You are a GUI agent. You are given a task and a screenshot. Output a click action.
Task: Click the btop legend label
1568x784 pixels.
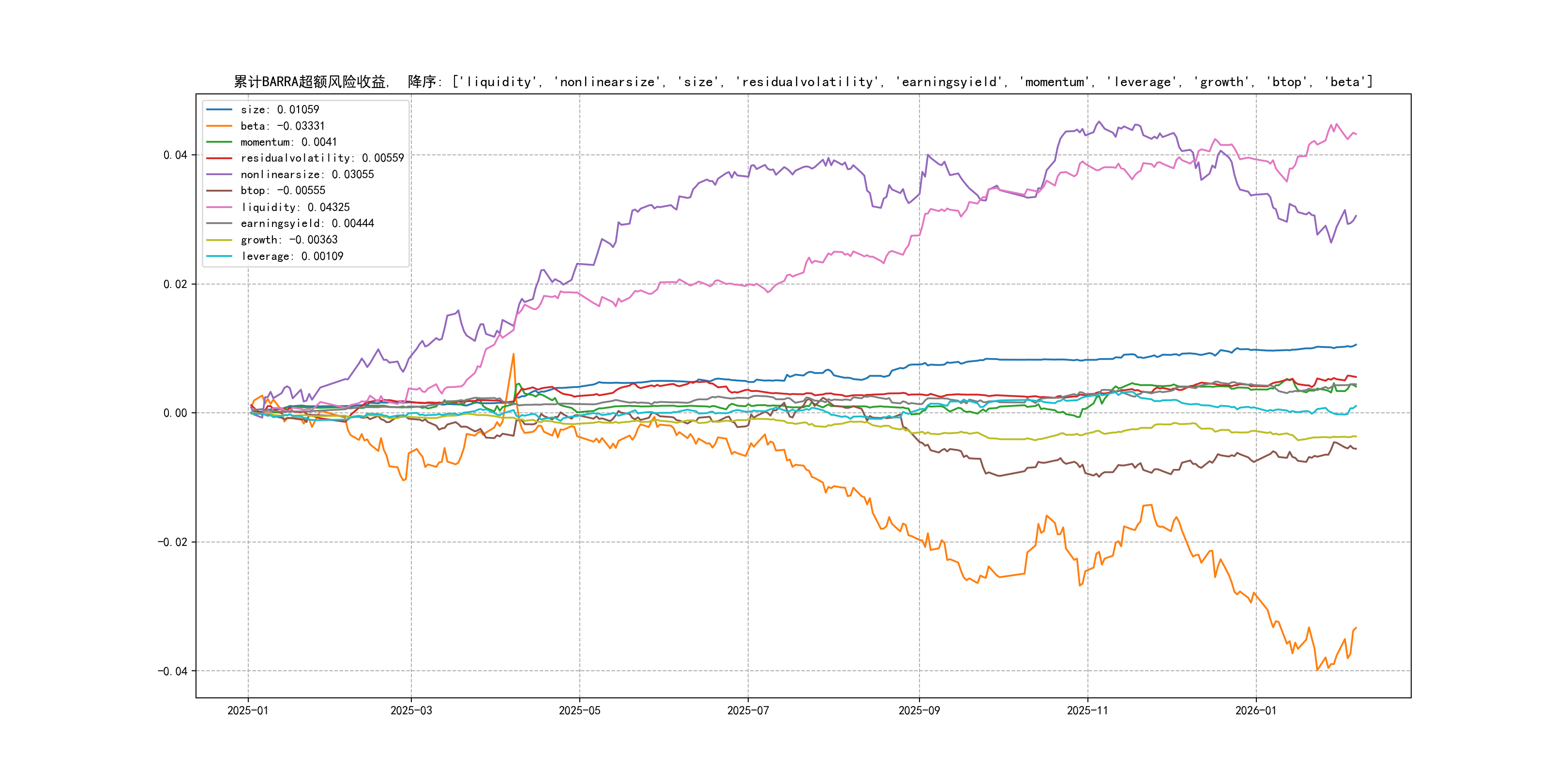click(283, 191)
